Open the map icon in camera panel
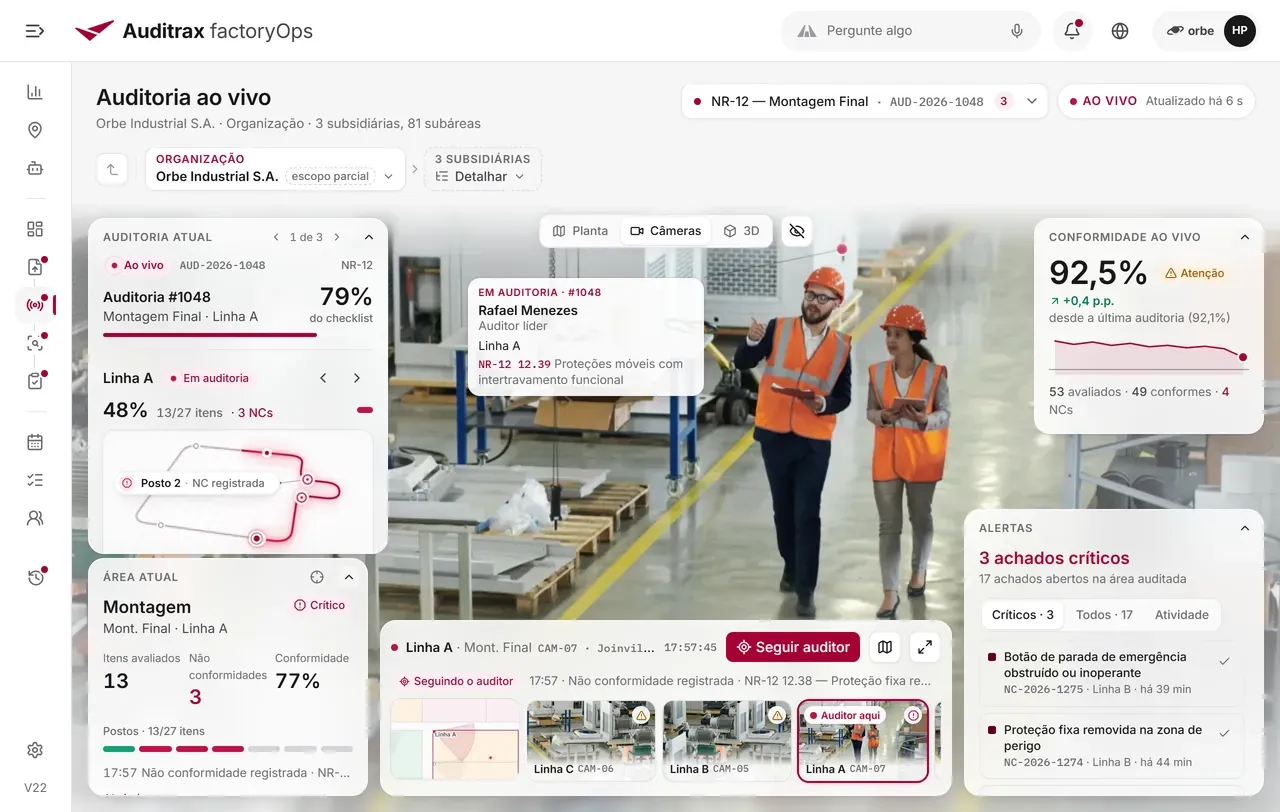 tap(885, 647)
